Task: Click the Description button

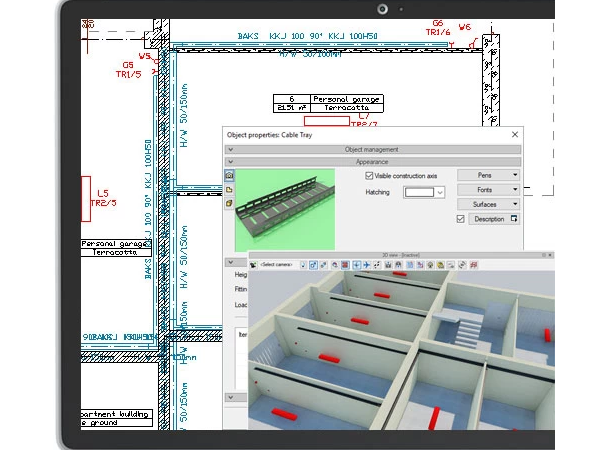Action: click(494, 219)
